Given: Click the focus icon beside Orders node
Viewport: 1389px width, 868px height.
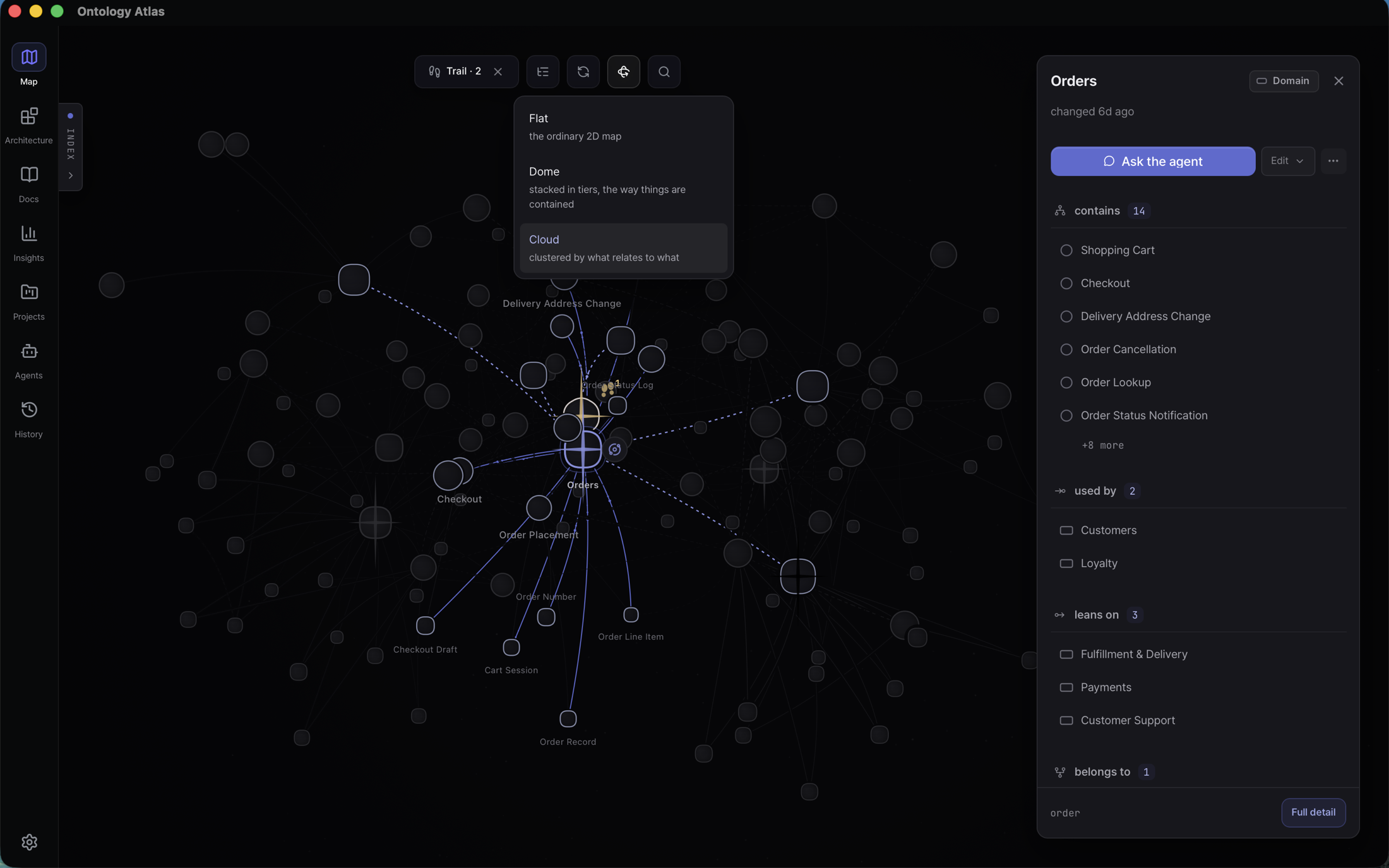Looking at the screenshot, I should 615,450.
